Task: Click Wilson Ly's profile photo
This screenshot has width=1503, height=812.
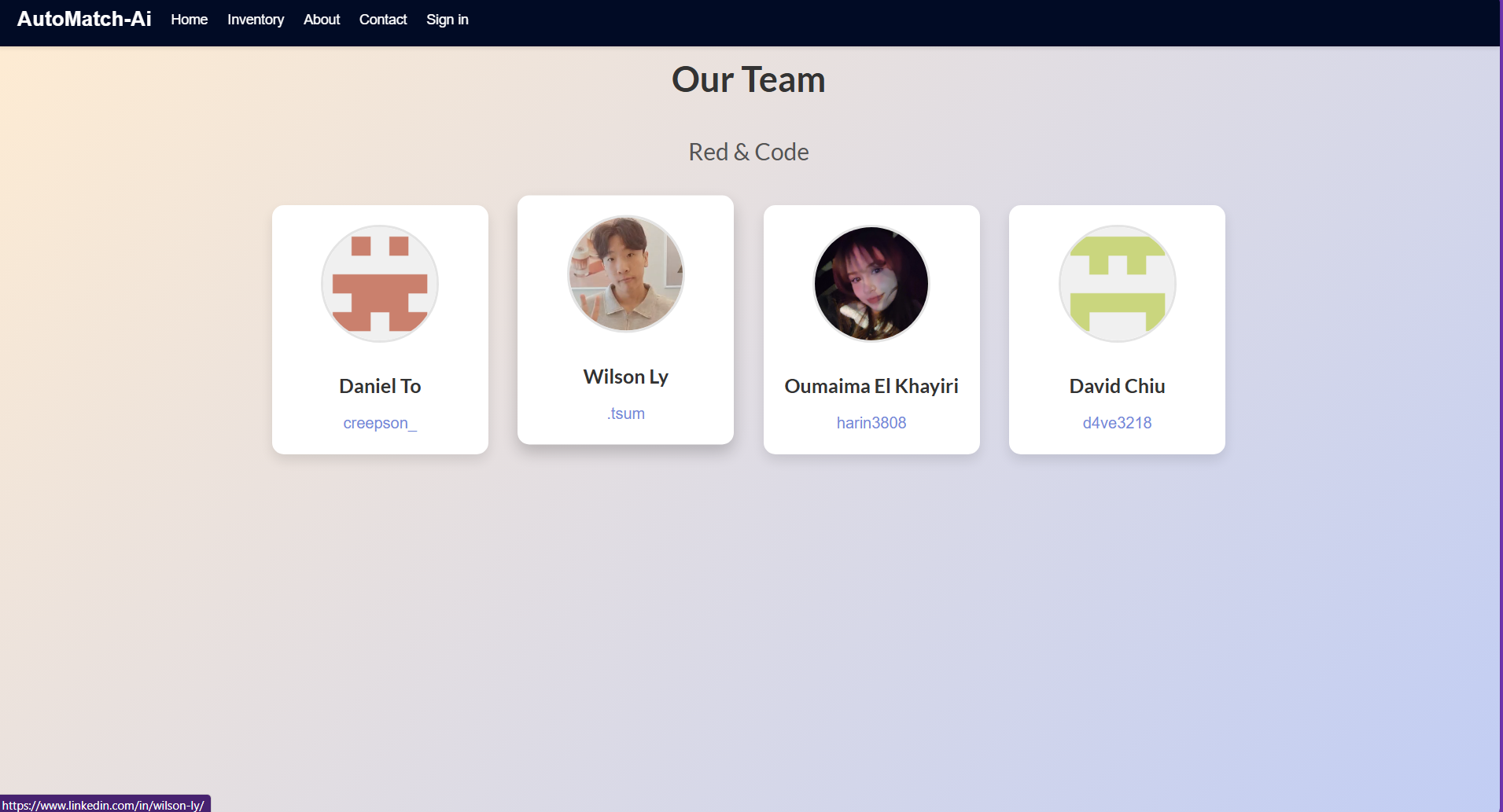Action: [626, 274]
